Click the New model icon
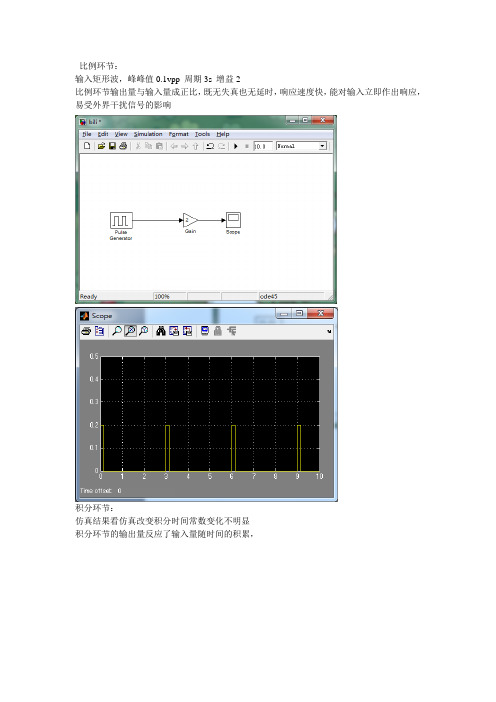The width and height of the screenshot is (496, 702). pyautogui.click(x=87, y=146)
